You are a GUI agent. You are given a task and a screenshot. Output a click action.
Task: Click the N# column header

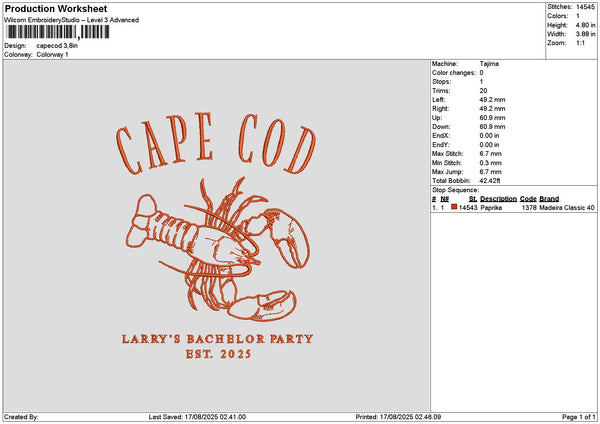444,199
